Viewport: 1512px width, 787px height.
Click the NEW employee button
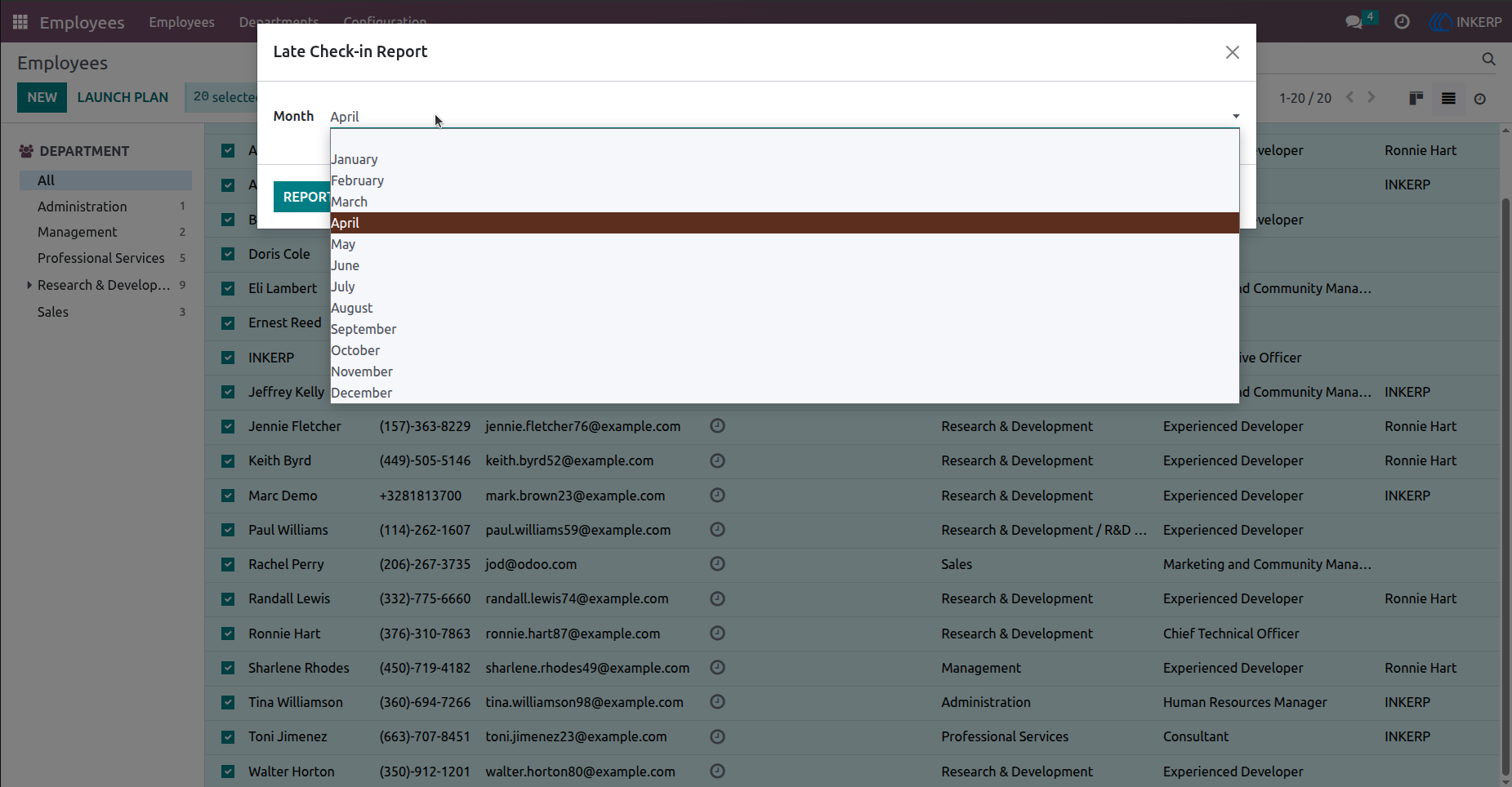tap(42, 97)
